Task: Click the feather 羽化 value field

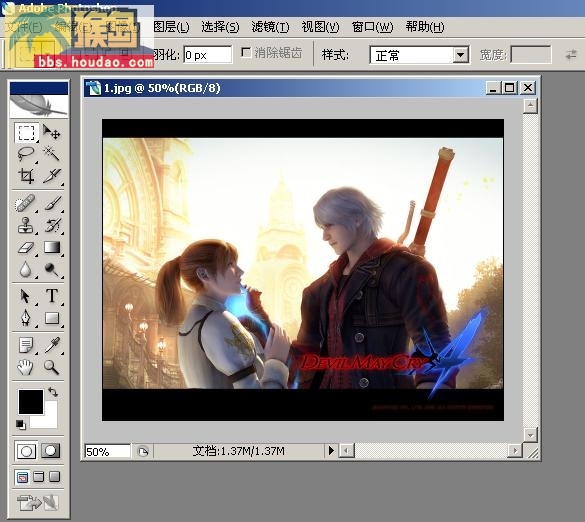Action: point(207,55)
